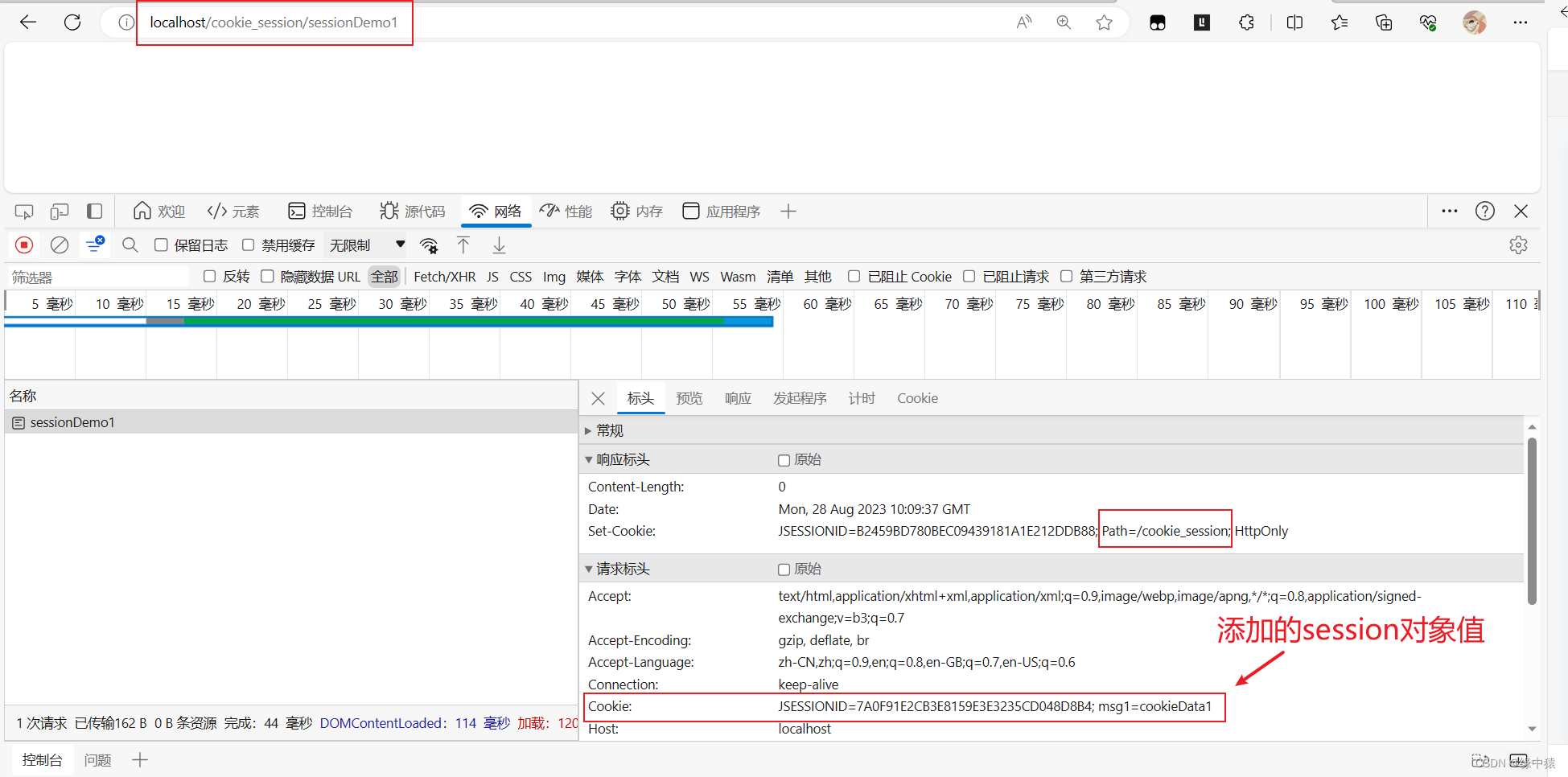Image resolution: width=1568 pixels, height=777 pixels.
Task: Import a HAR file
Action: 463,245
